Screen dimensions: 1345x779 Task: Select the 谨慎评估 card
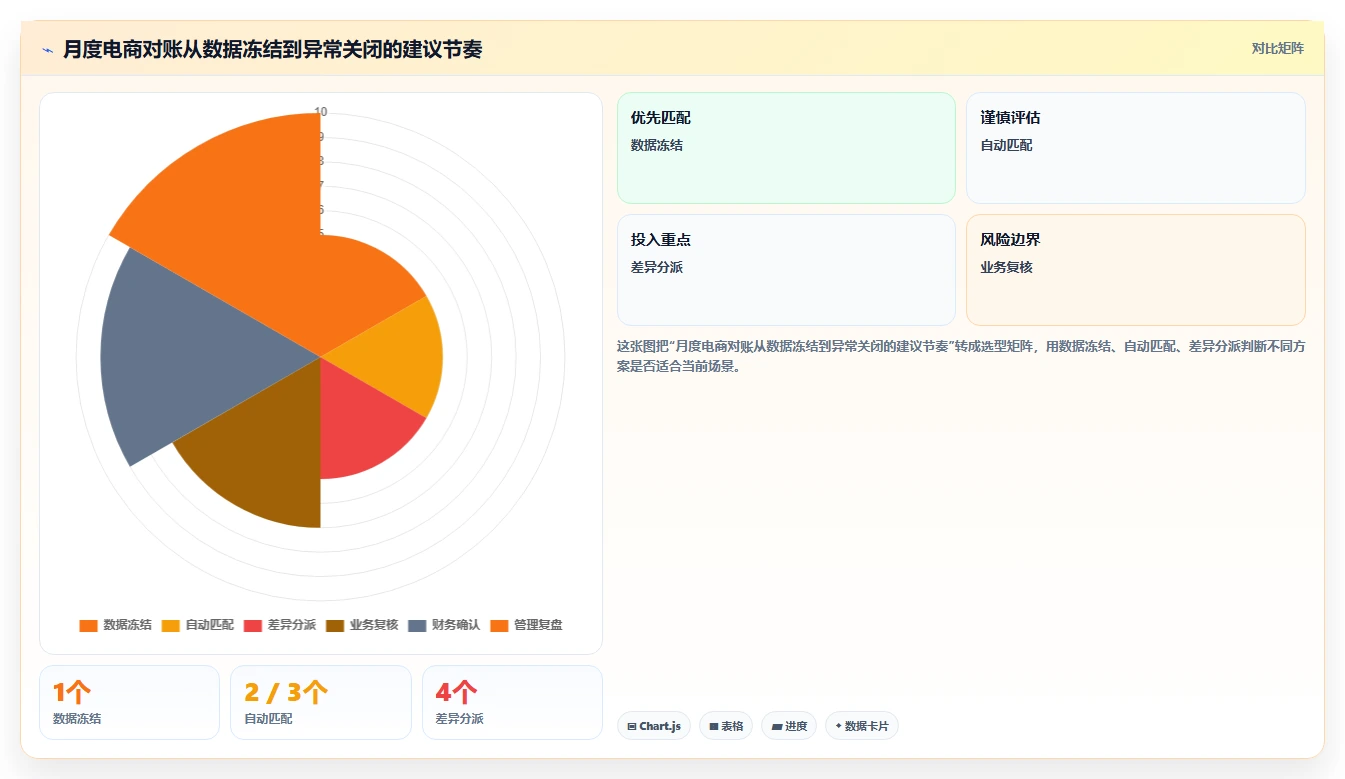click(1136, 148)
